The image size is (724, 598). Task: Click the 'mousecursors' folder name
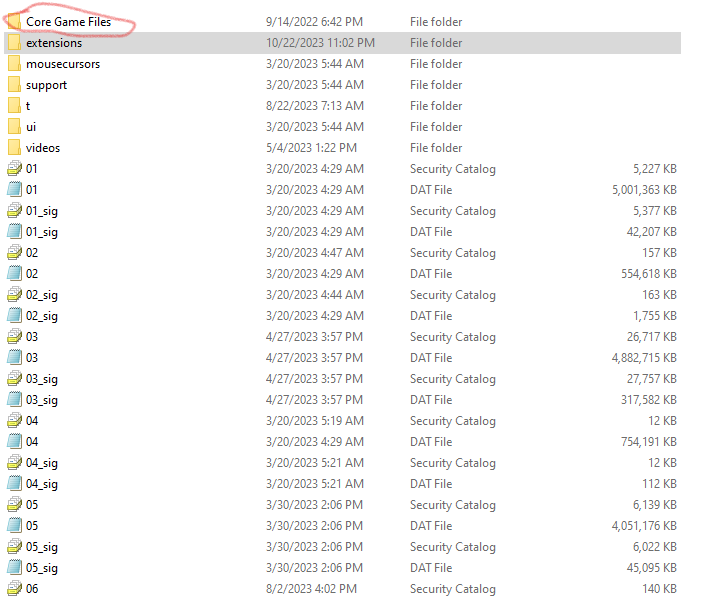[x=63, y=64]
